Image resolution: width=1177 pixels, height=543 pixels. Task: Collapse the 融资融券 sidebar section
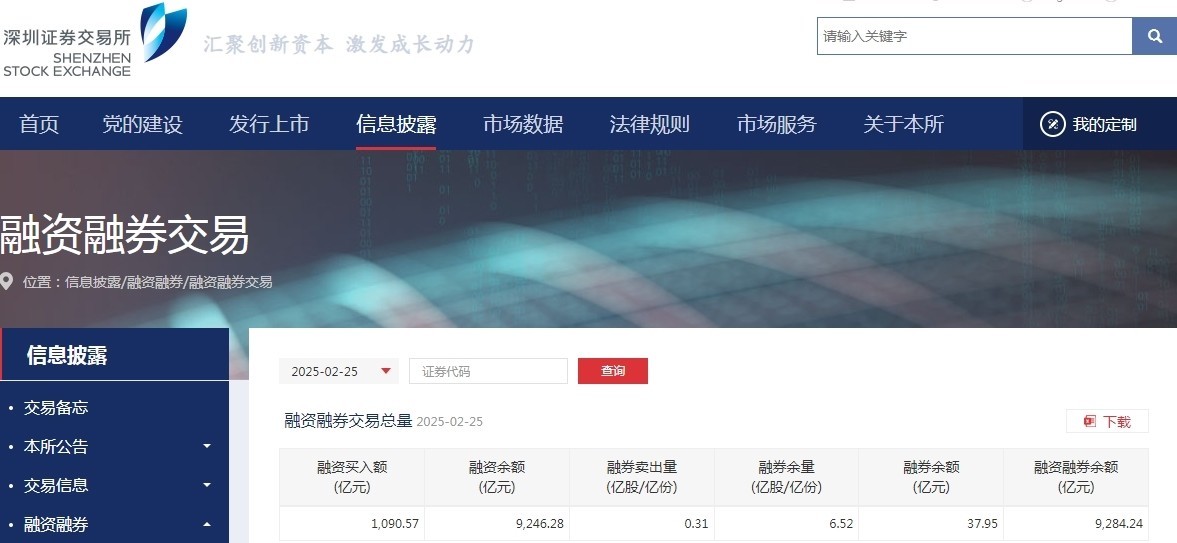(x=207, y=524)
